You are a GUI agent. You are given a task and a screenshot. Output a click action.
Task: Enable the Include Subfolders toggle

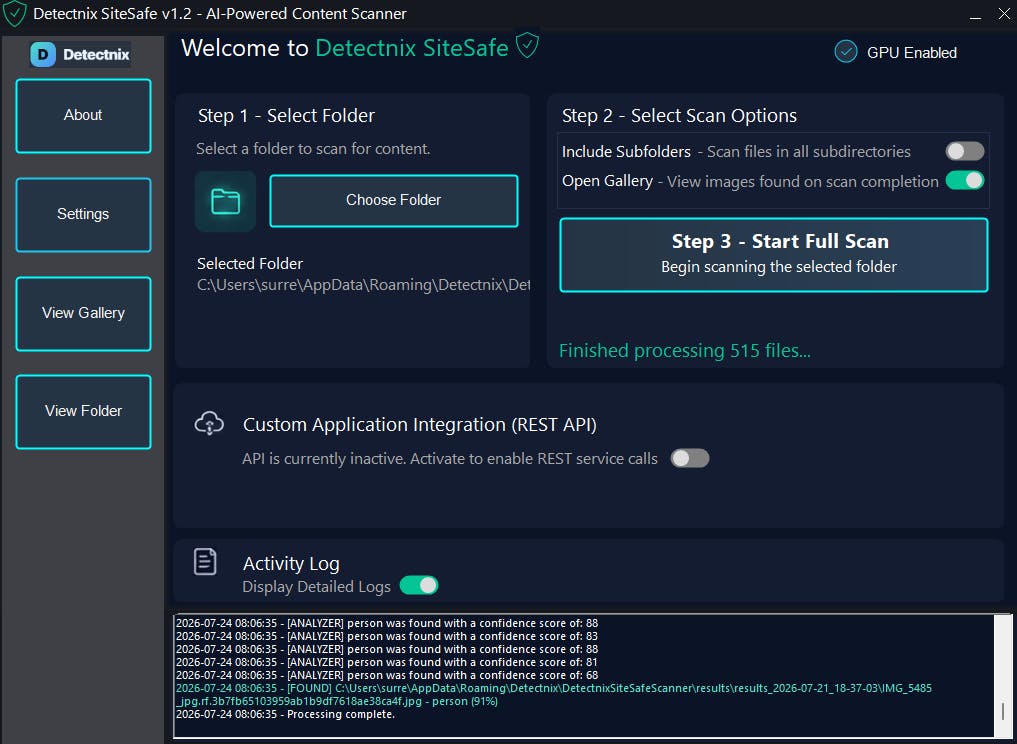tap(964, 151)
